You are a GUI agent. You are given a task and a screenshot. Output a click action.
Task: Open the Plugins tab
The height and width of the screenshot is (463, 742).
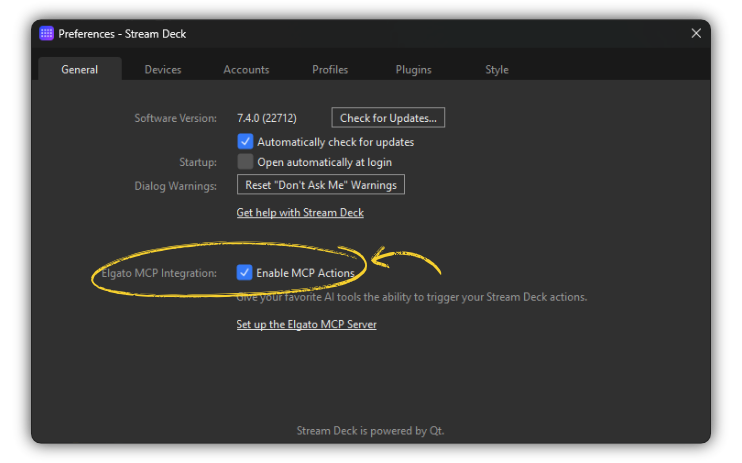413,70
